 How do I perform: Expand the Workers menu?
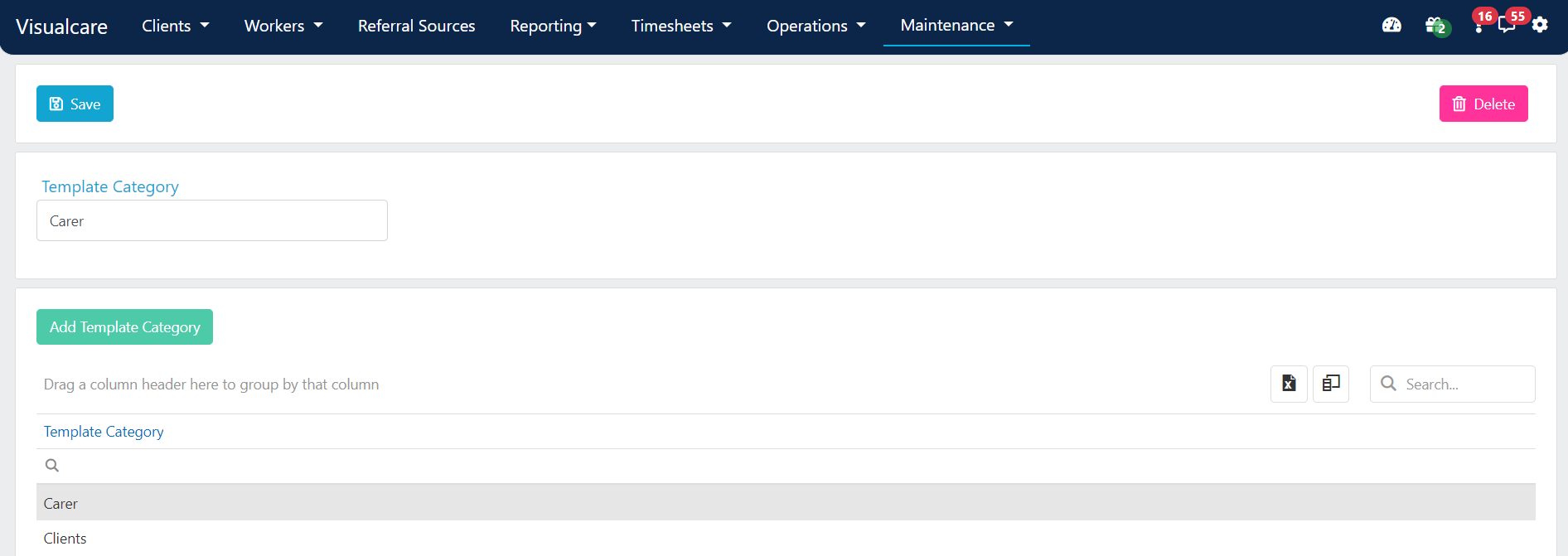(283, 26)
